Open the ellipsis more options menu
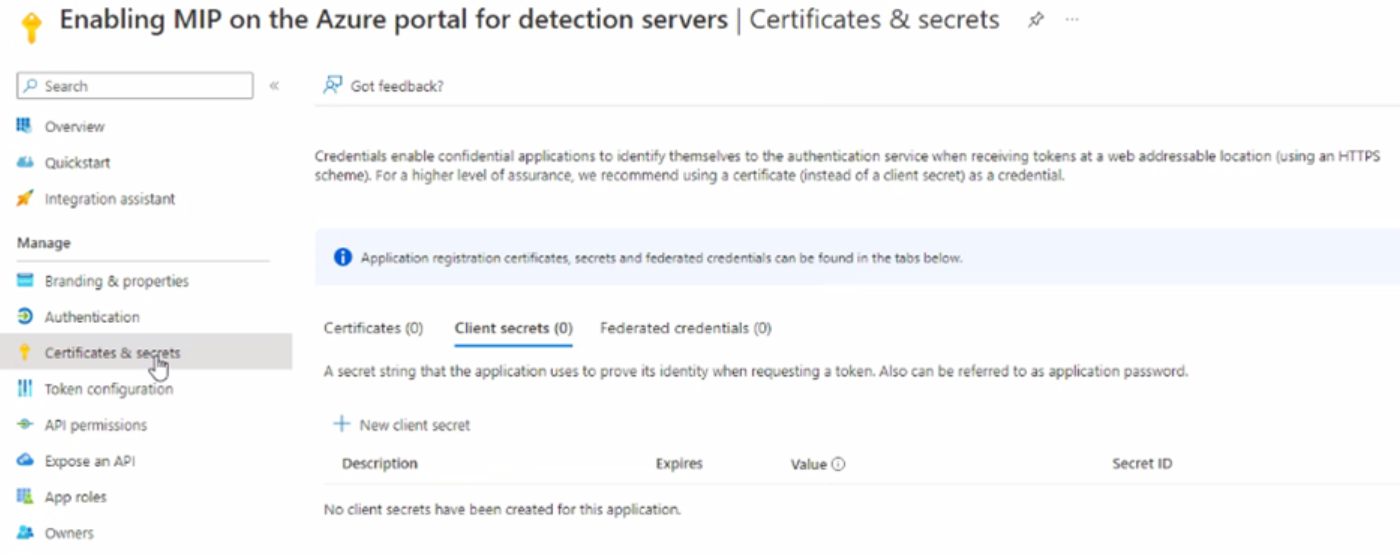 coord(1072,20)
